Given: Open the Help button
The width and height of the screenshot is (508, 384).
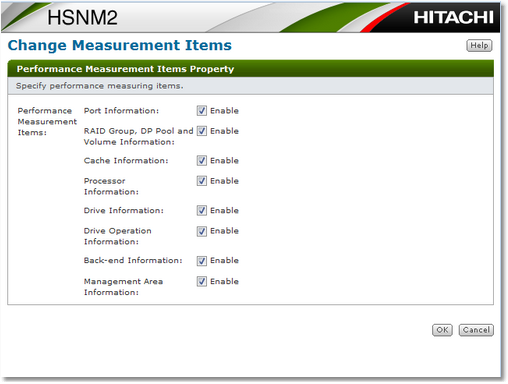Looking at the screenshot, I should click(x=479, y=45).
